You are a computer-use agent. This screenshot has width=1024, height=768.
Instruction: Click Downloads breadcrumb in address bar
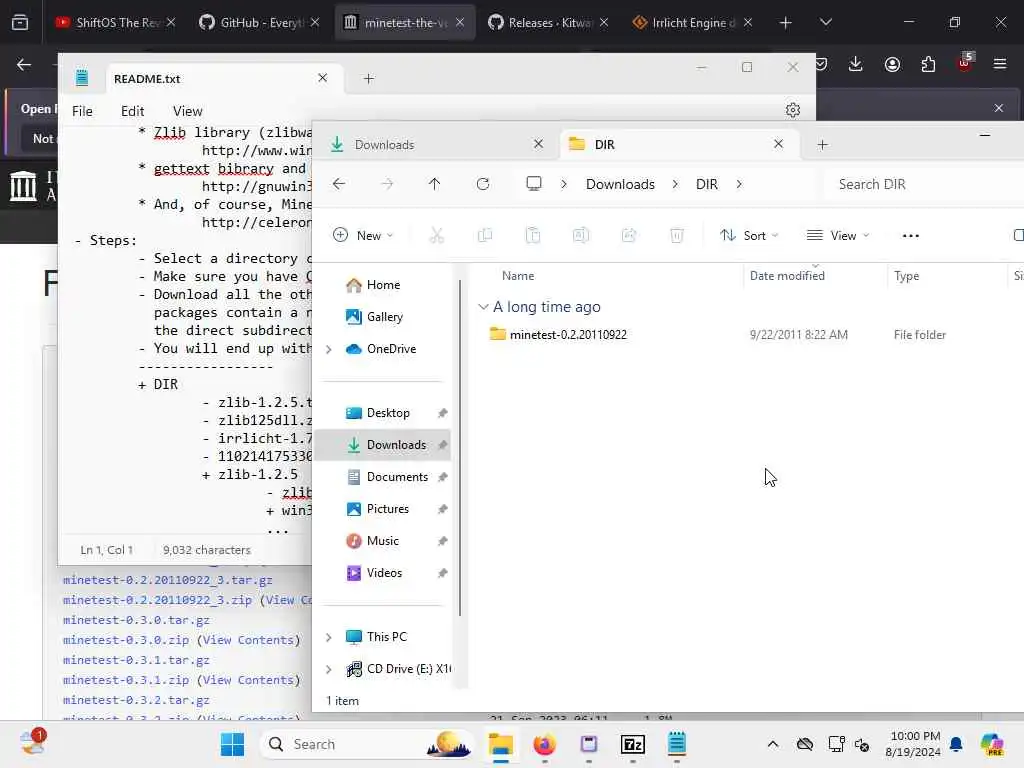pyautogui.click(x=620, y=184)
